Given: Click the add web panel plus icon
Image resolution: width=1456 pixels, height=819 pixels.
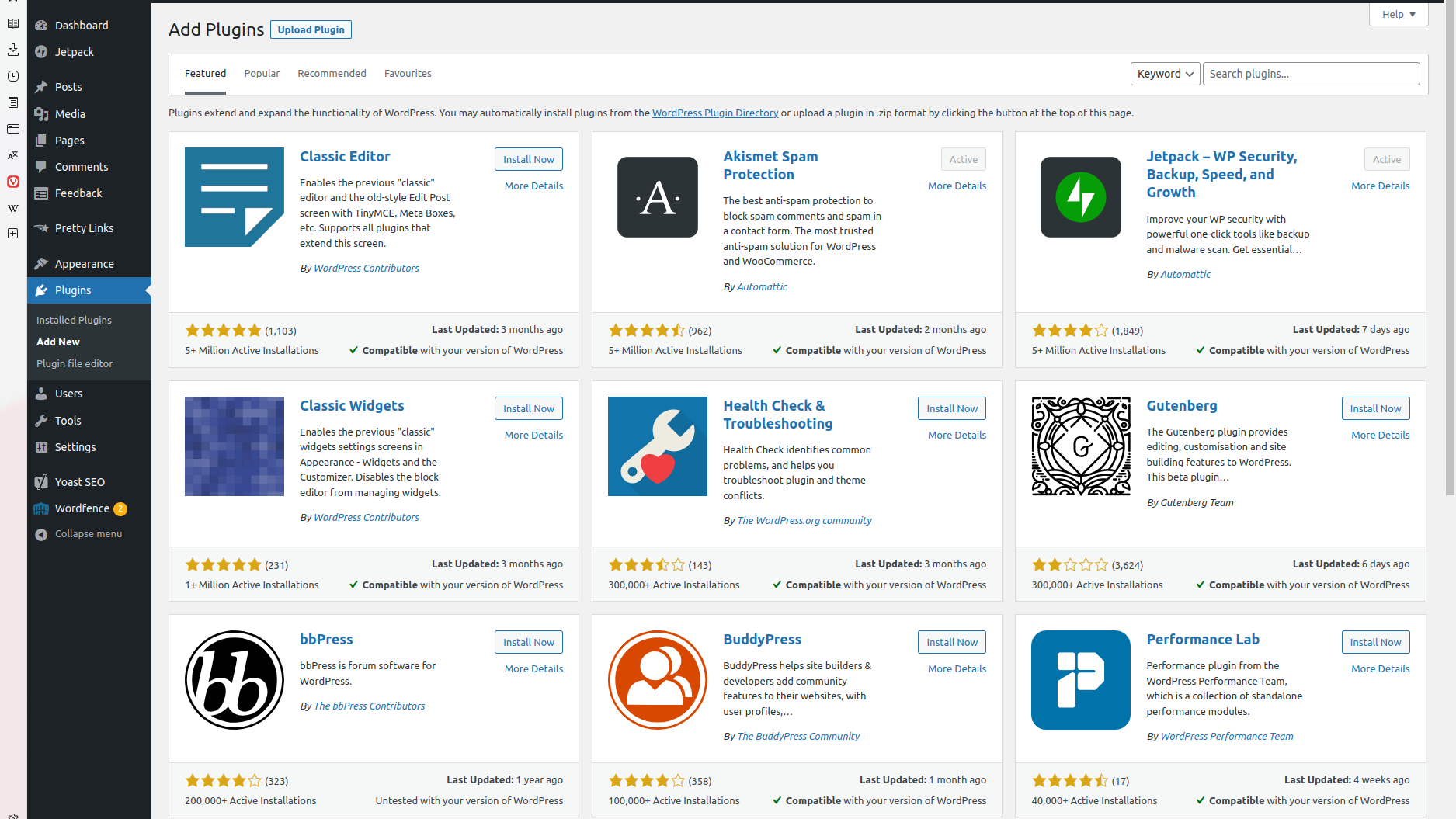Looking at the screenshot, I should 13,234.
